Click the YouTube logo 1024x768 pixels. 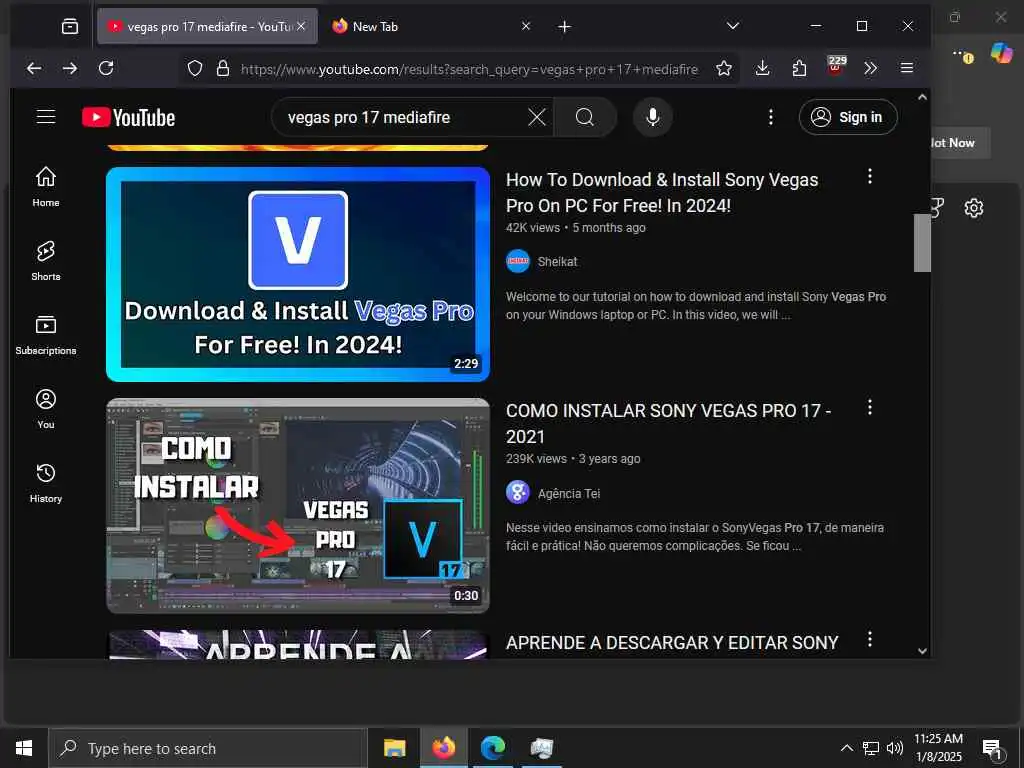pyautogui.click(x=129, y=118)
